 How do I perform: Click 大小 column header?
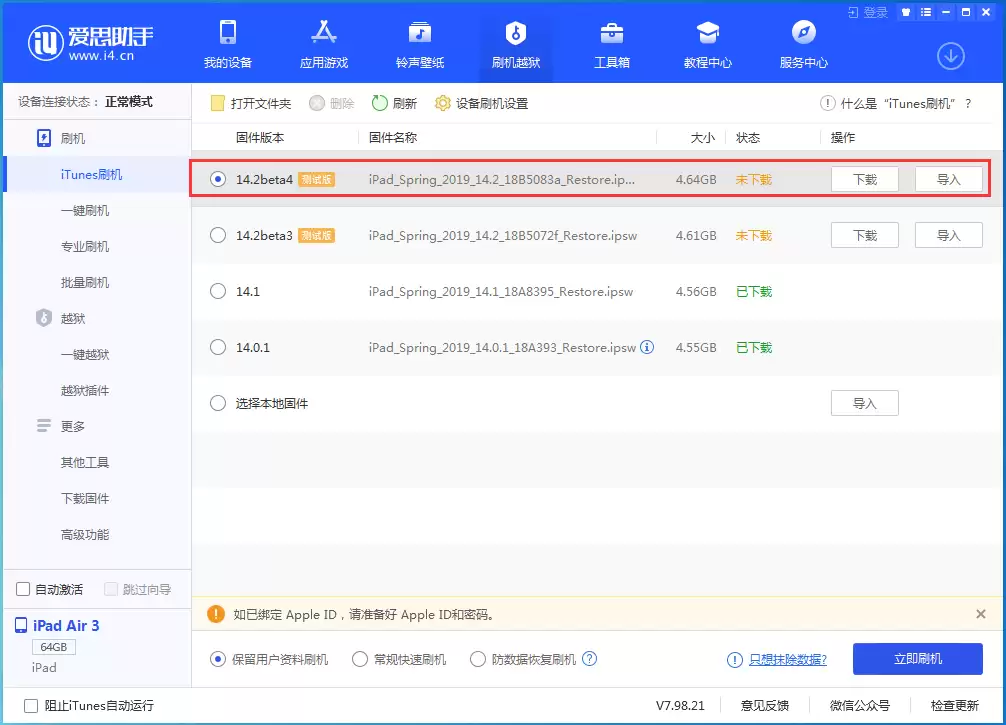click(703, 137)
